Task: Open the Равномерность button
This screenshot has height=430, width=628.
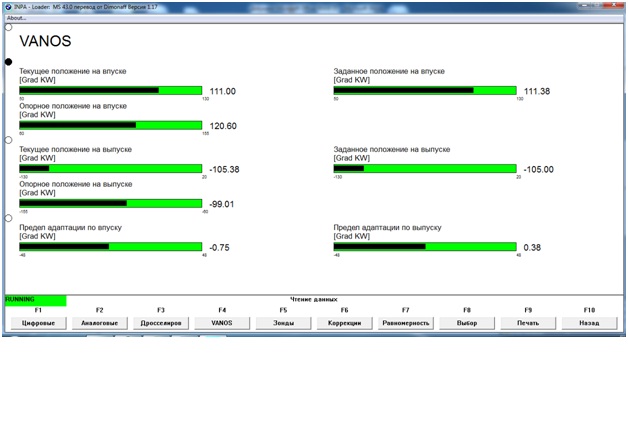Action: tap(406, 323)
